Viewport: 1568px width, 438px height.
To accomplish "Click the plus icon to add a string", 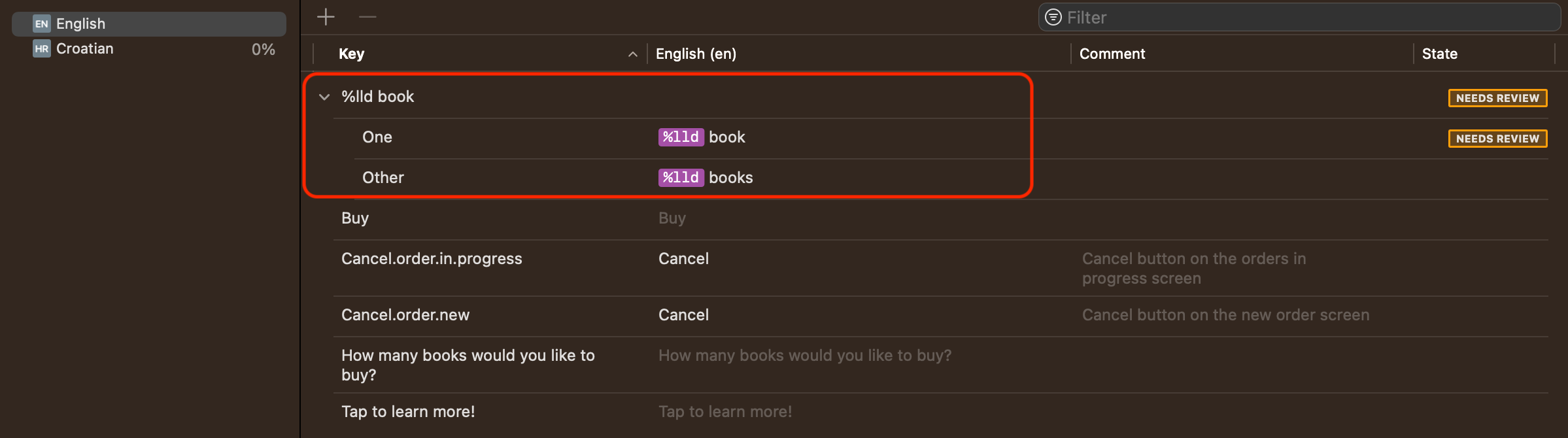I will (x=326, y=17).
